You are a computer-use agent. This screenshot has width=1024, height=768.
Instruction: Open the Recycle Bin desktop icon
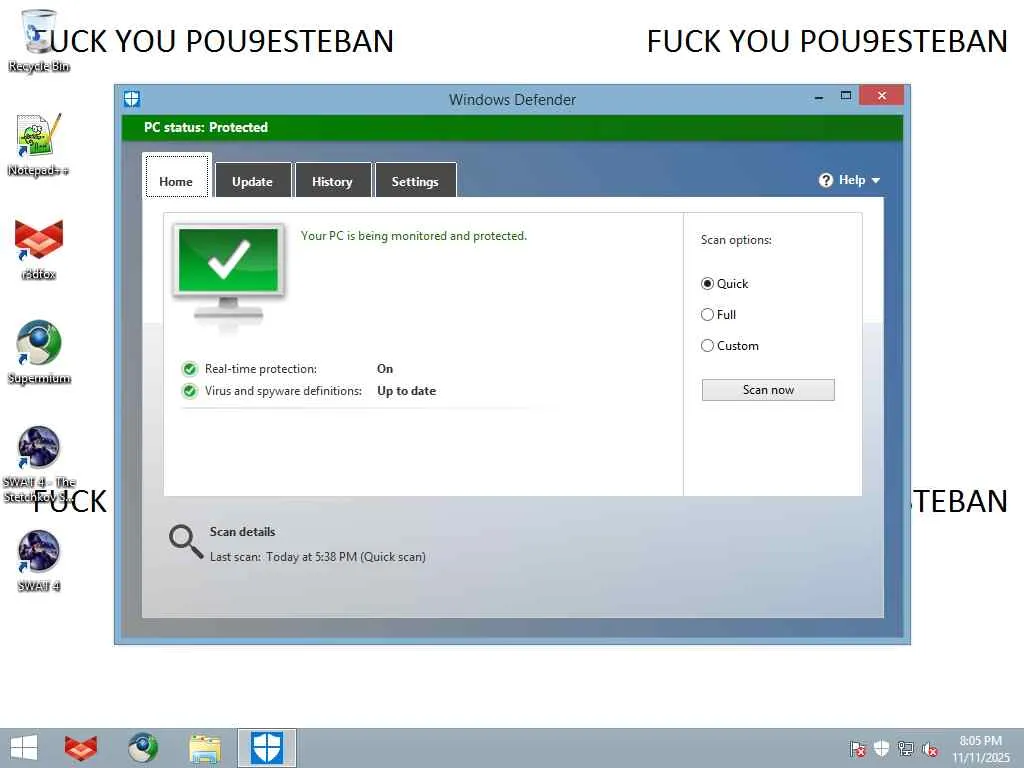(39, 40)
